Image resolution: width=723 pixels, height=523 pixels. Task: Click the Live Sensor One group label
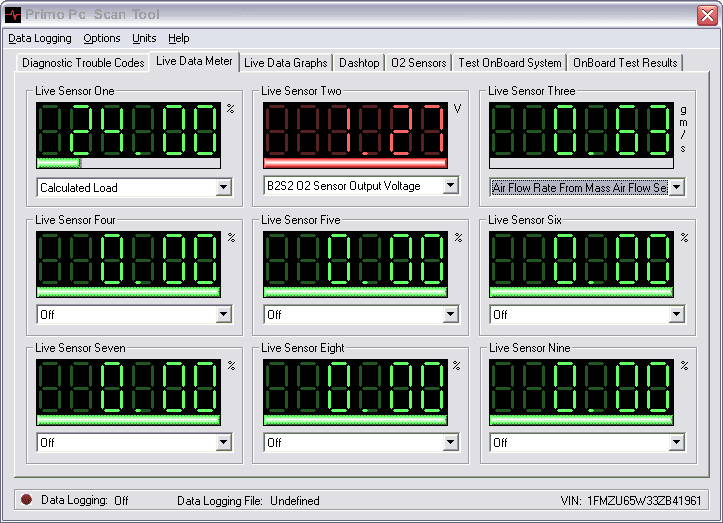click(x=75, y=91)
